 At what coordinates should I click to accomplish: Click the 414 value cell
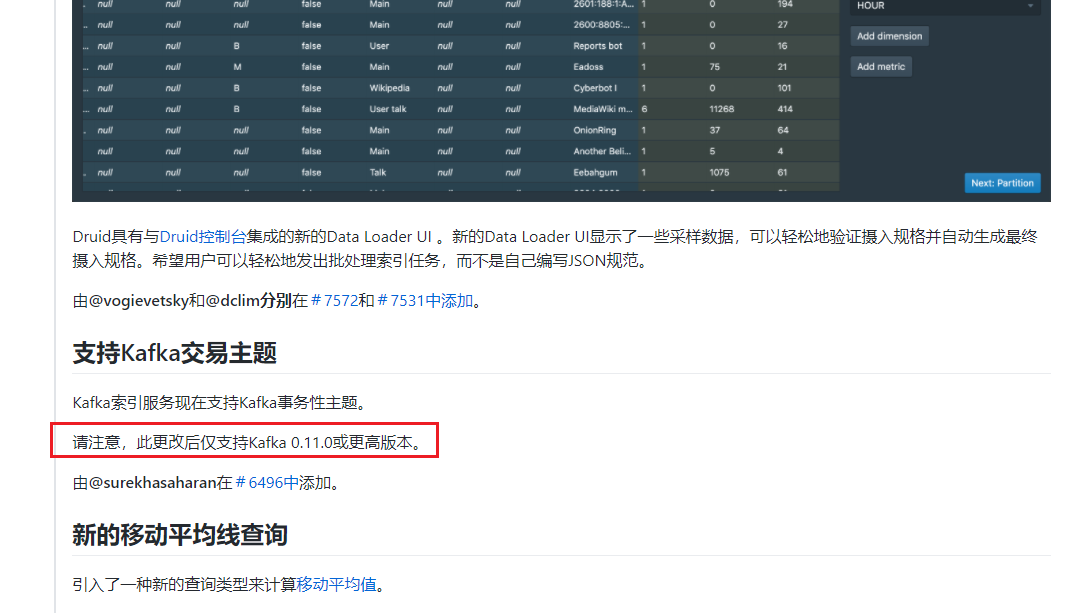784,109
